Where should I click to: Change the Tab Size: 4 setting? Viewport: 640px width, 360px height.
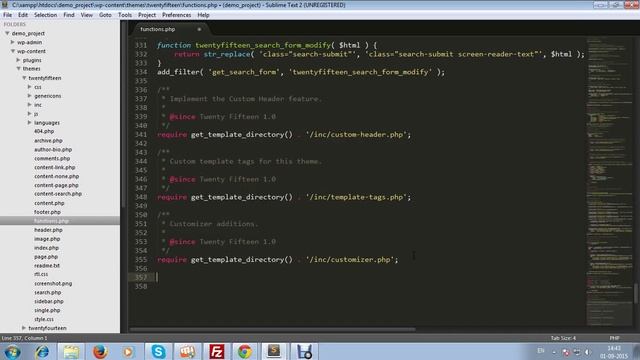click(x=563, y=338)
